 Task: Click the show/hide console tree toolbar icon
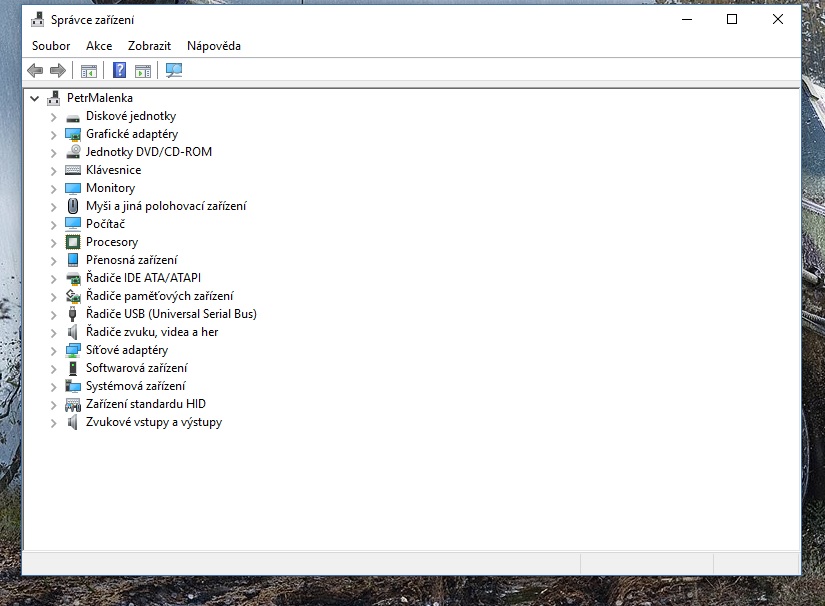point(89,70)
